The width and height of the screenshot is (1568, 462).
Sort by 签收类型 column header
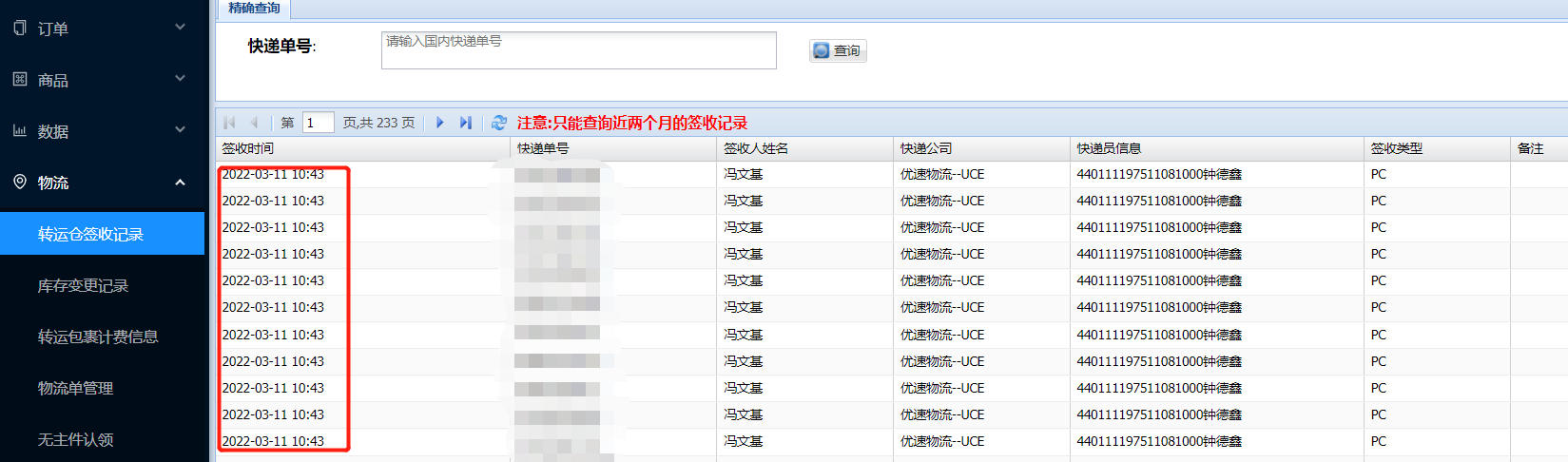click(1437, 148)
